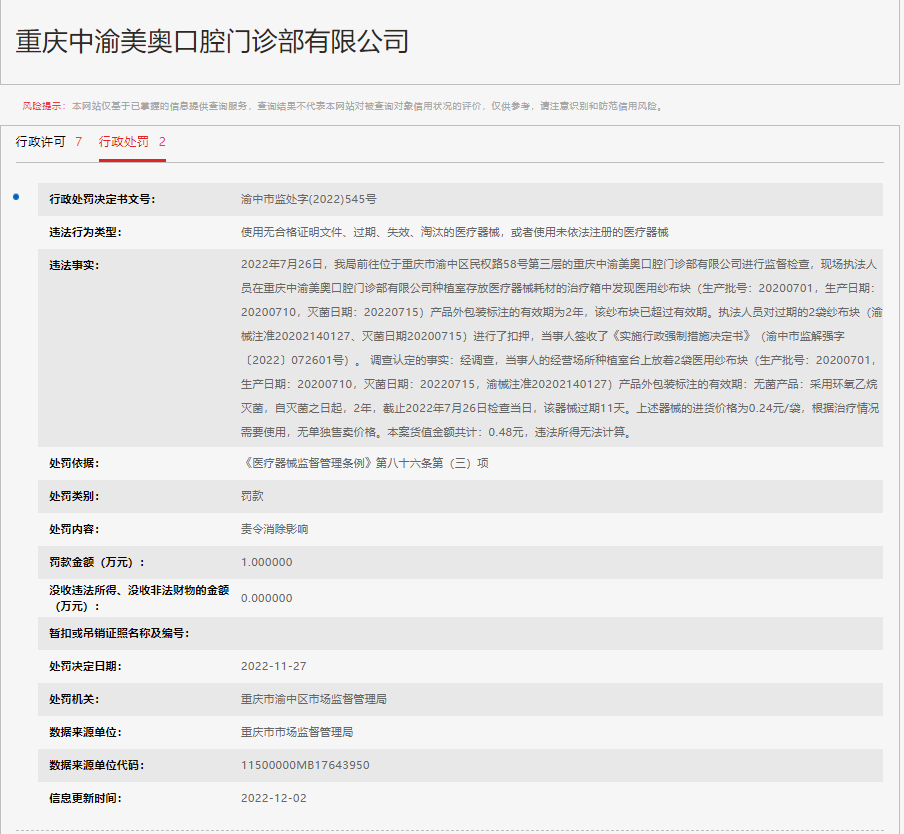Click the update time 2022-12-02
This screenshot has width=904, height=834.
(274, 798)
